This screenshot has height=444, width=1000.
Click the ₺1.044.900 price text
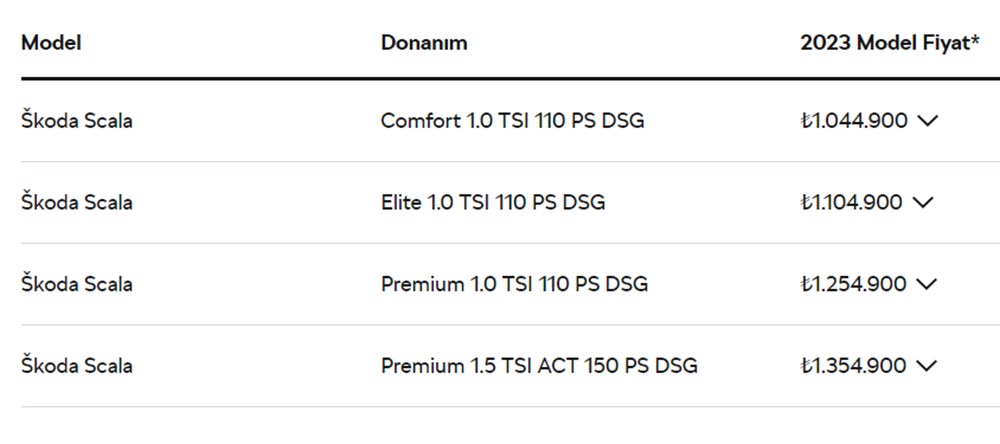pos(854,121)
